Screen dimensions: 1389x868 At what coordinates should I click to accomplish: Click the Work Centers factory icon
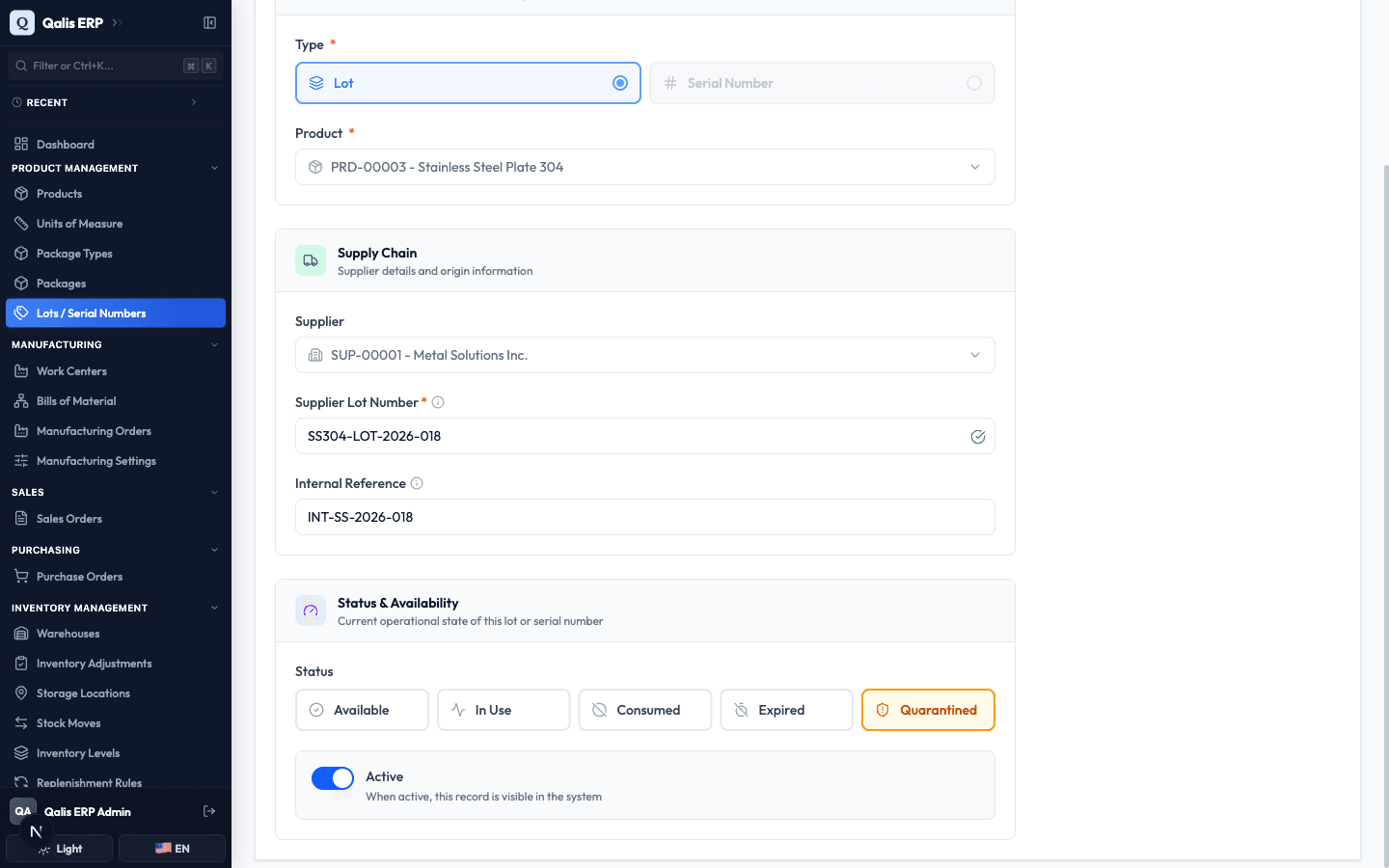pyautogui.click(x=21, y=370)
